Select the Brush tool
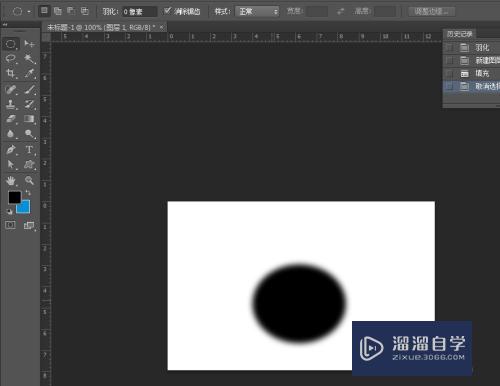 click(29, 89)
